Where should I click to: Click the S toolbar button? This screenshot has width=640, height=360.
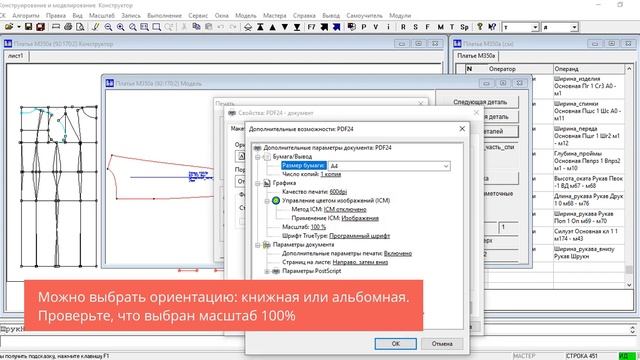416,27
